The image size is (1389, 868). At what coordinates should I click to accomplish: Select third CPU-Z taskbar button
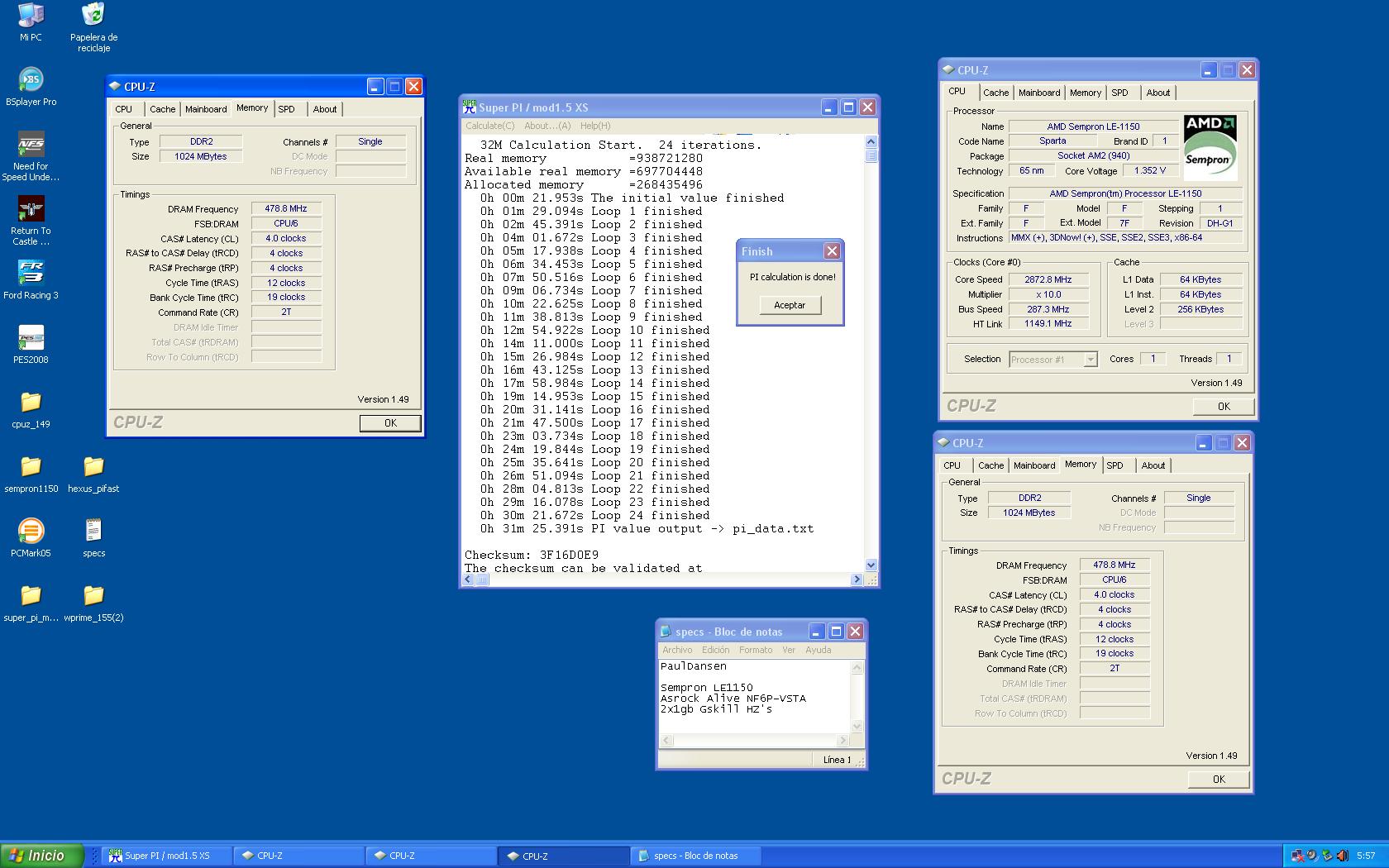click(564, 856)
